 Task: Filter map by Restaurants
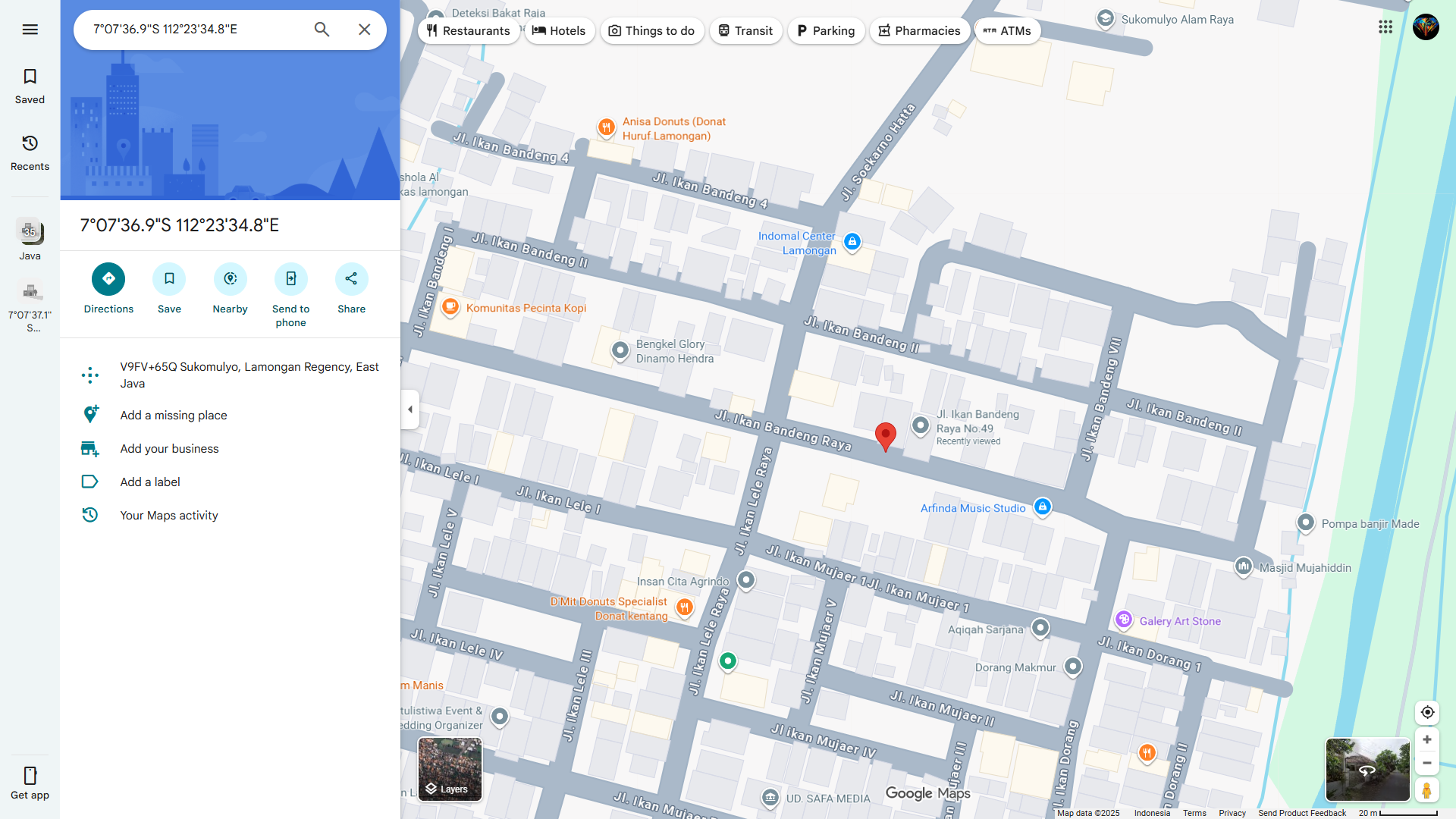coord(468,31)
